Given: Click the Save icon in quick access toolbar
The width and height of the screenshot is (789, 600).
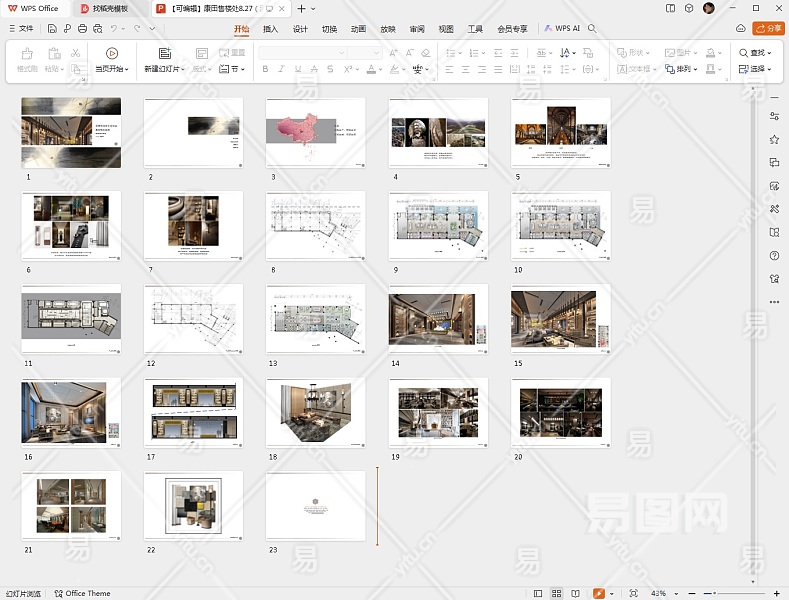Looking at the screenshot, I should tap(52, 29).
